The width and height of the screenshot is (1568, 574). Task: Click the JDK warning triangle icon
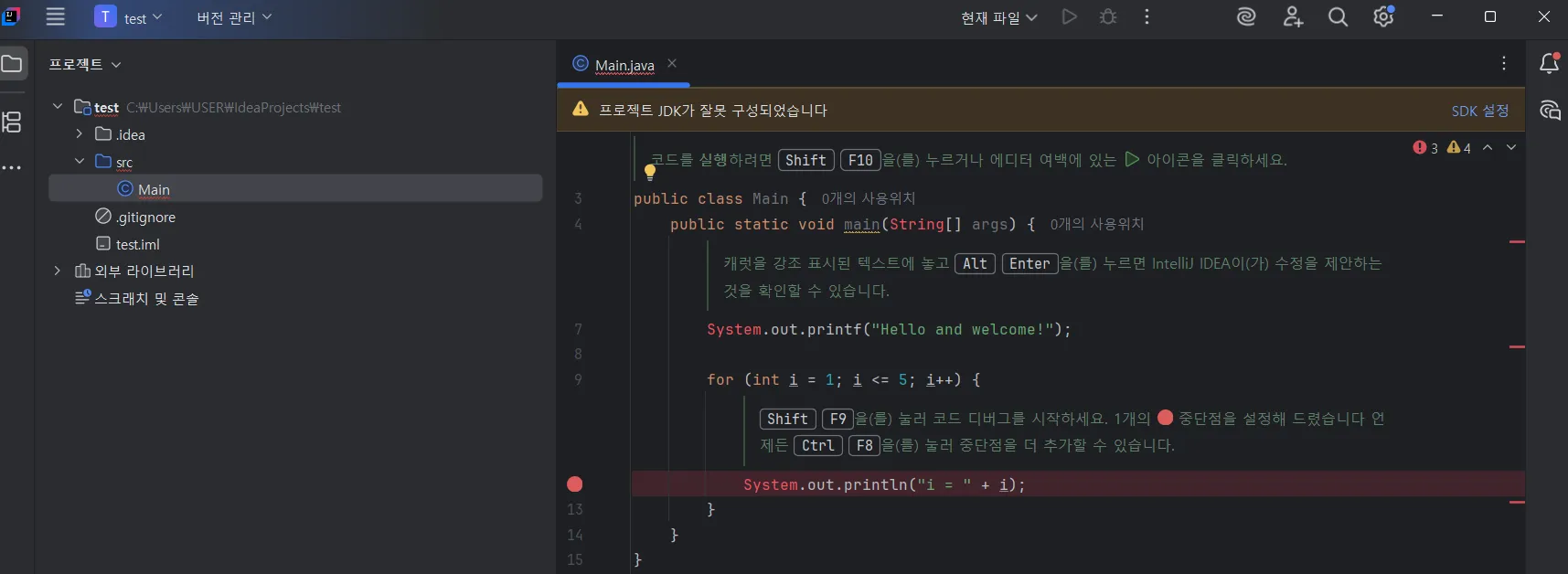tap(581, 109)
